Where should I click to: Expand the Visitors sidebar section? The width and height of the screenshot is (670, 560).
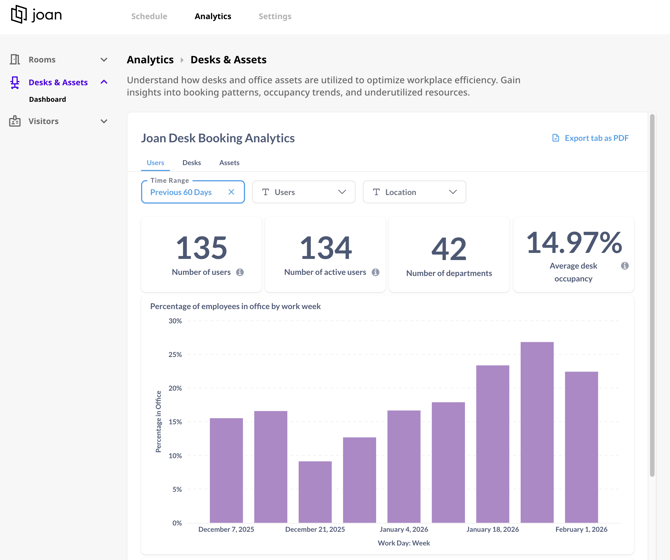click(104, 122)
